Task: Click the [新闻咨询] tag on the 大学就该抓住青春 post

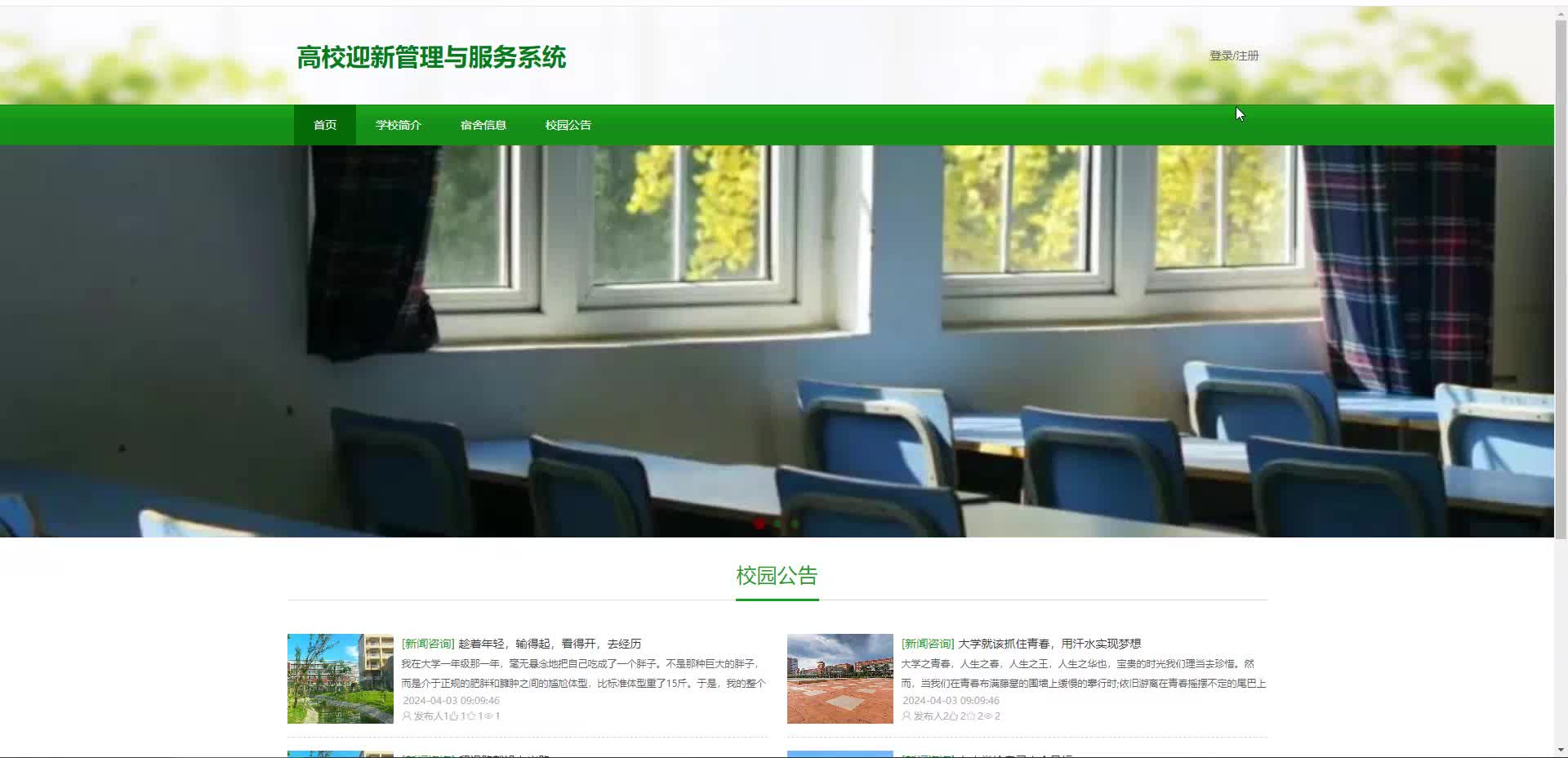Action: pos(928,644)
